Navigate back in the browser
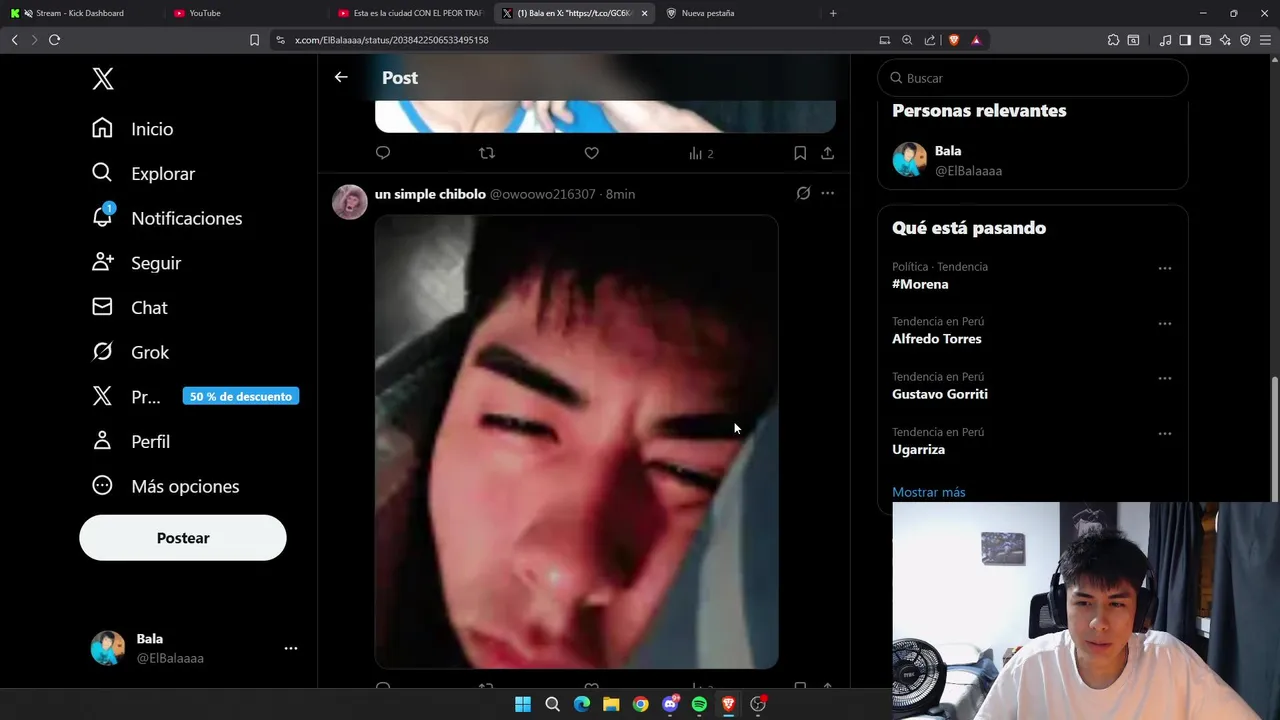This screenshot has height=720, width=1280. pyautogui.click(x=14, y=40)
